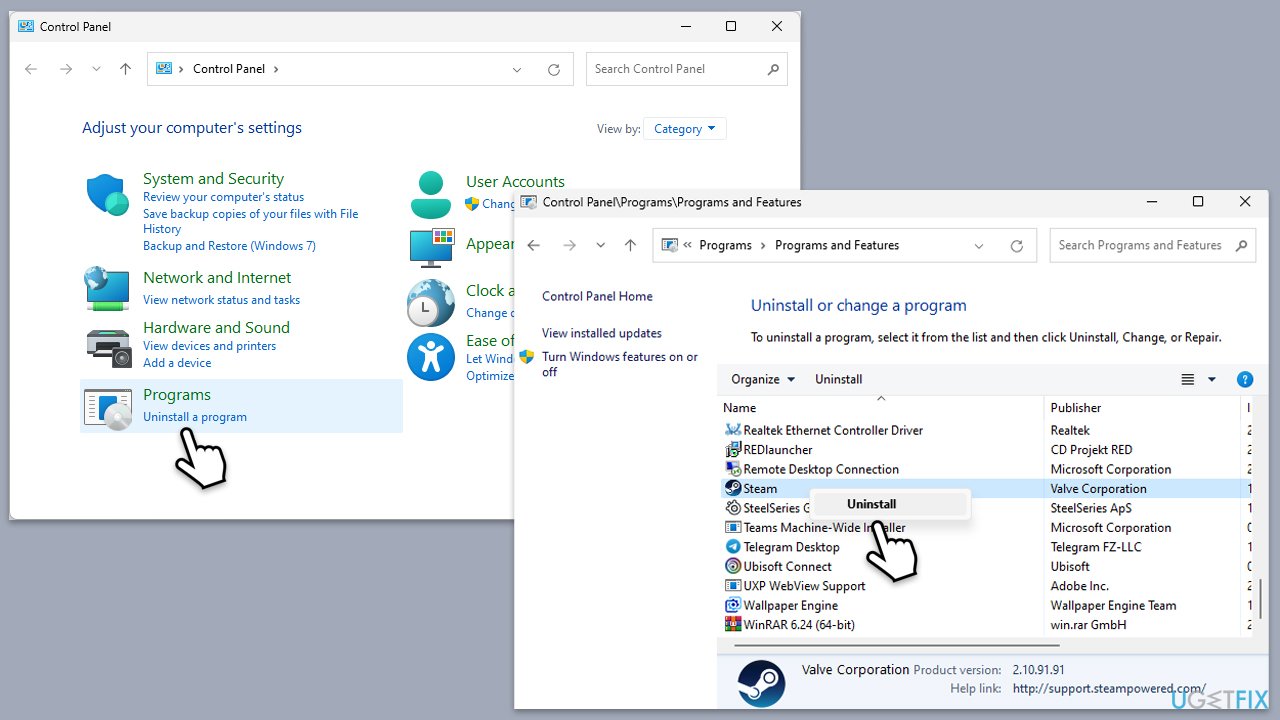Open the View installed updates link

click(x=602, y=333)
